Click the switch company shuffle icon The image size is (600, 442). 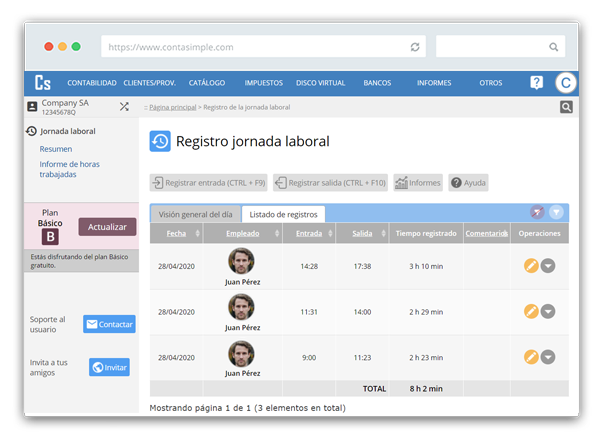pyautogui.click(x=124, y=106)
